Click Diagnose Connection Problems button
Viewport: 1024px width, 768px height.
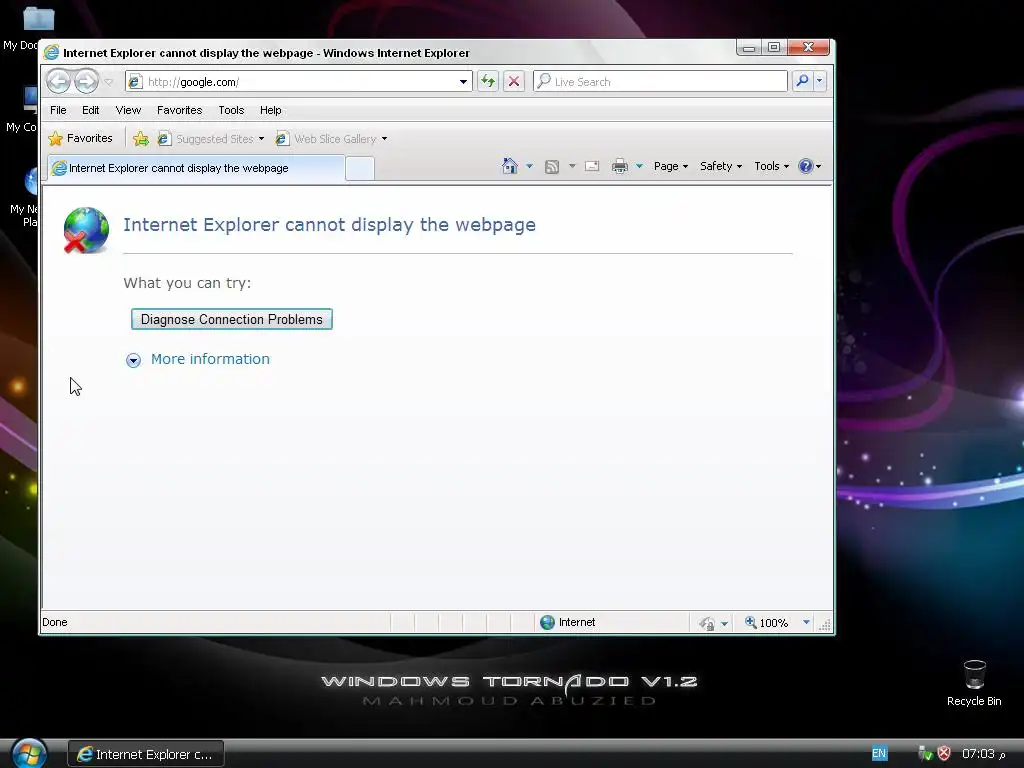point(232,319)
